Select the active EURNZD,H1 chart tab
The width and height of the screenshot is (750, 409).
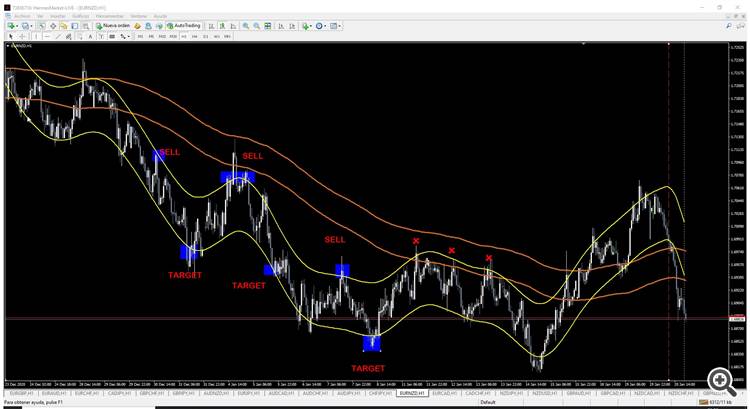(412, 393)
